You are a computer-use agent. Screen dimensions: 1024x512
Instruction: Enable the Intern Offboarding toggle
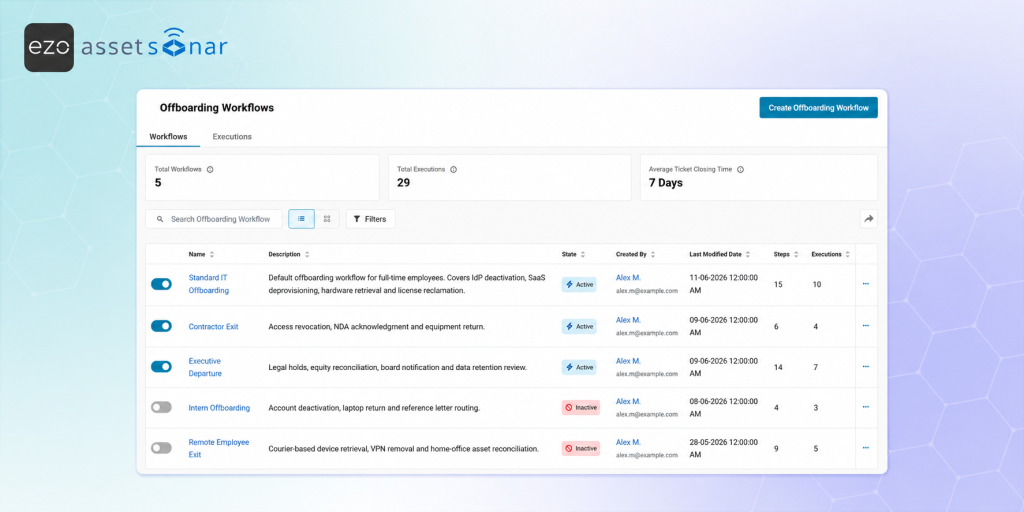[161, 407]
